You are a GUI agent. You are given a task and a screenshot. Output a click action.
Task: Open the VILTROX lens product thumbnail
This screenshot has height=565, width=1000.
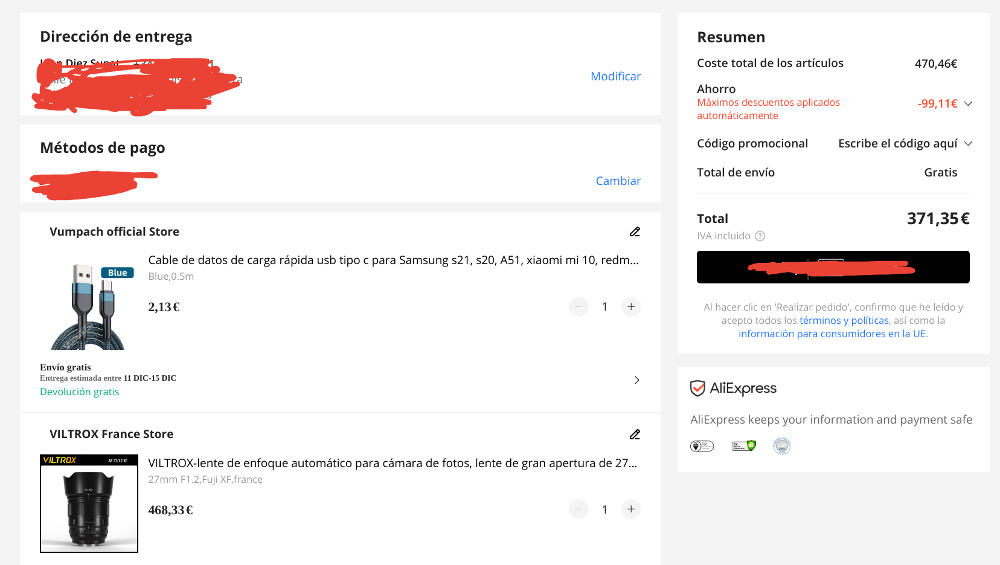click(89, 503)
